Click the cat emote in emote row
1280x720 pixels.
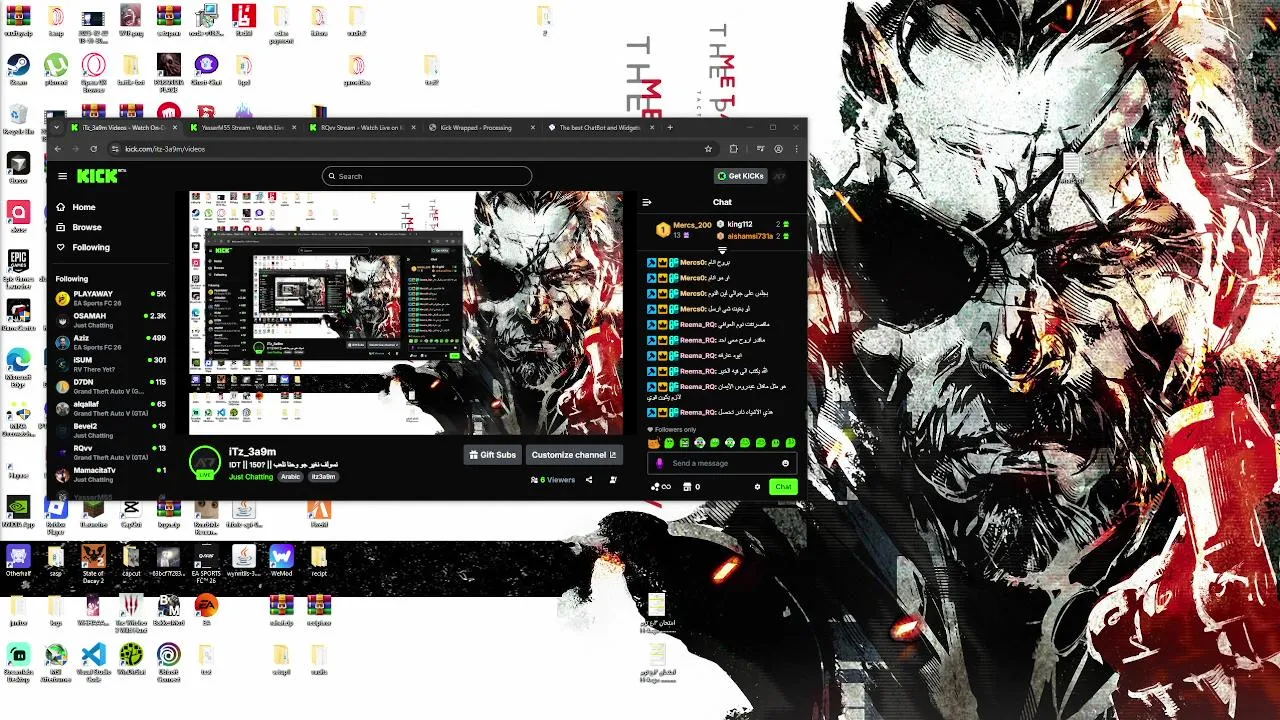(654, 443)
